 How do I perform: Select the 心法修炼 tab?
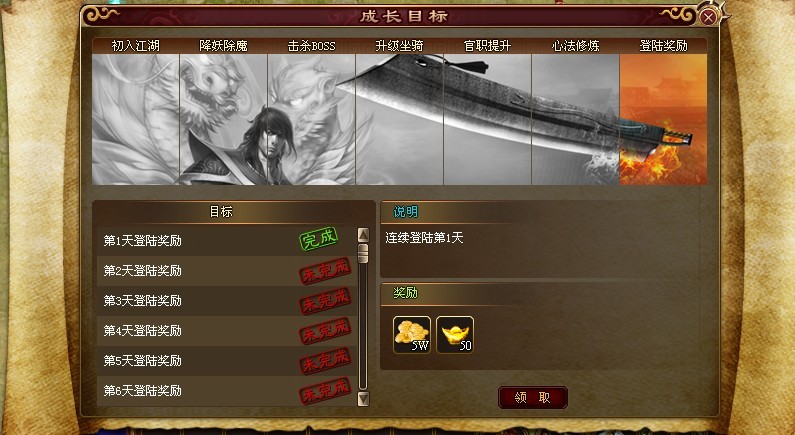pos(575,46)
